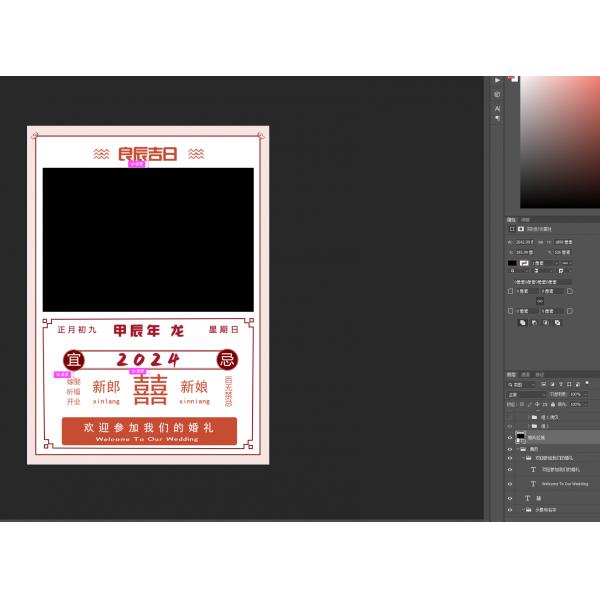Click the width input field in Properties
The image size is (600, 600).
point(526,241)
